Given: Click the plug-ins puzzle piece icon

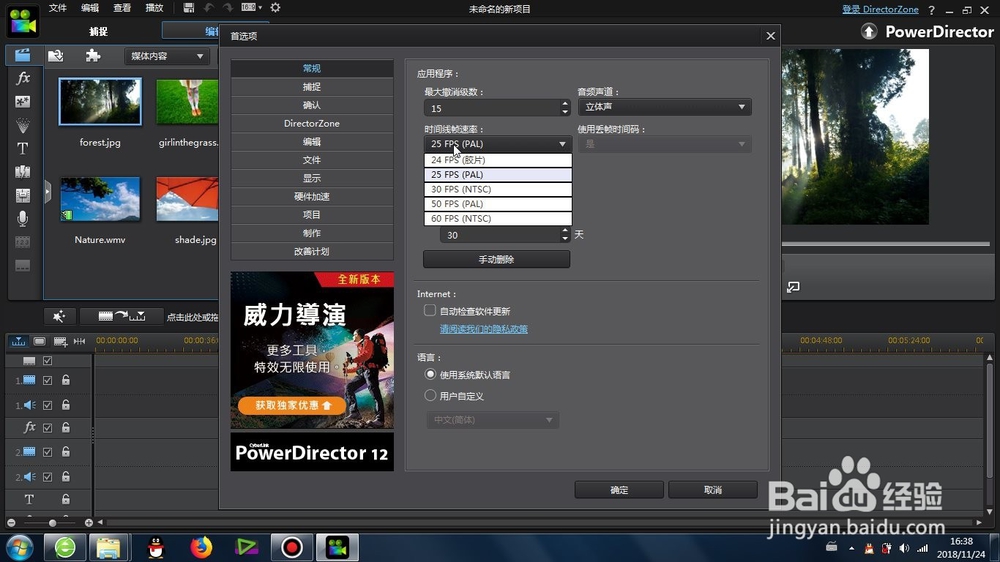Looking at the screenshot, I should coord(93,55).
